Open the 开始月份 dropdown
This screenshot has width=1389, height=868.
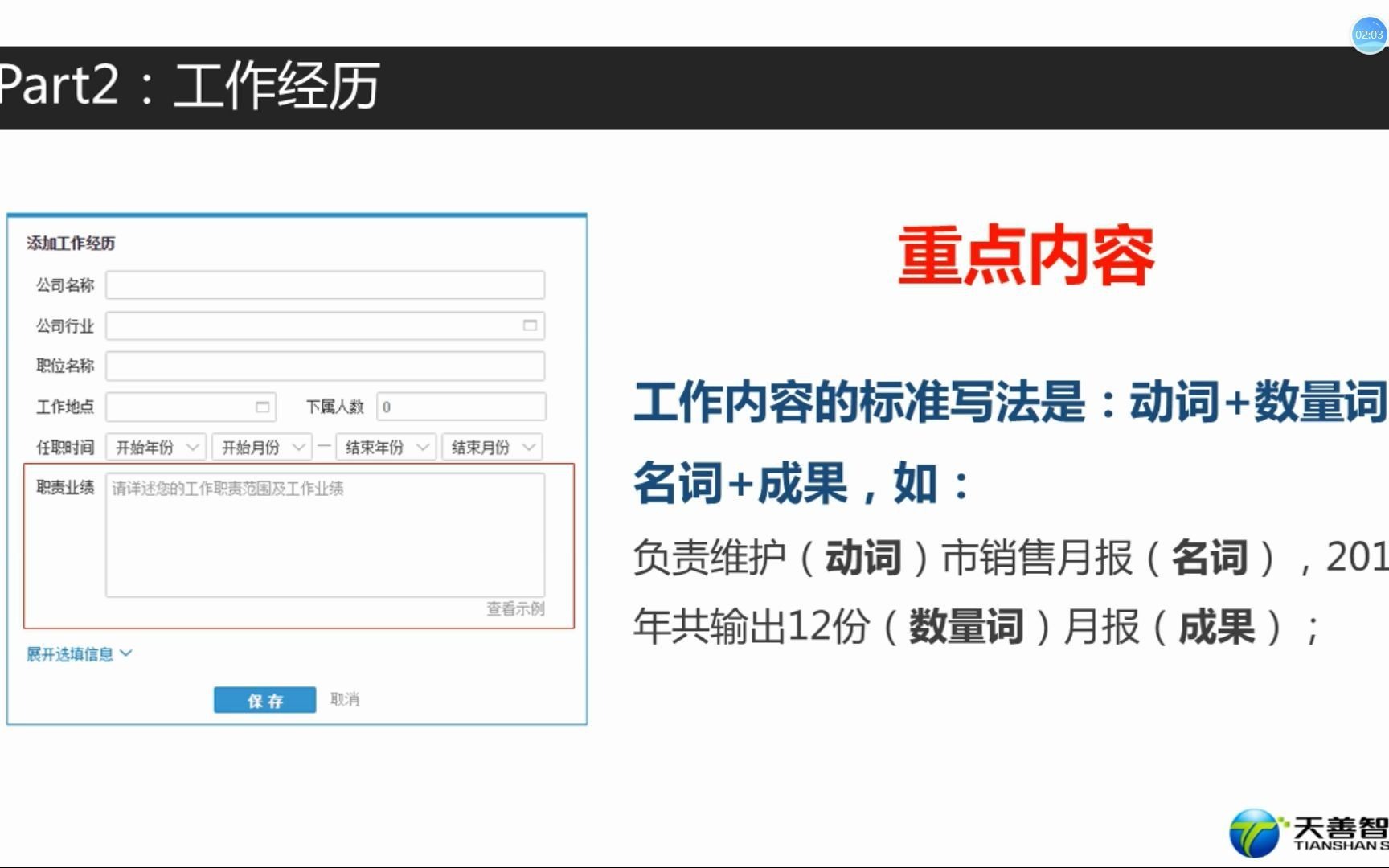click(262, 447)
